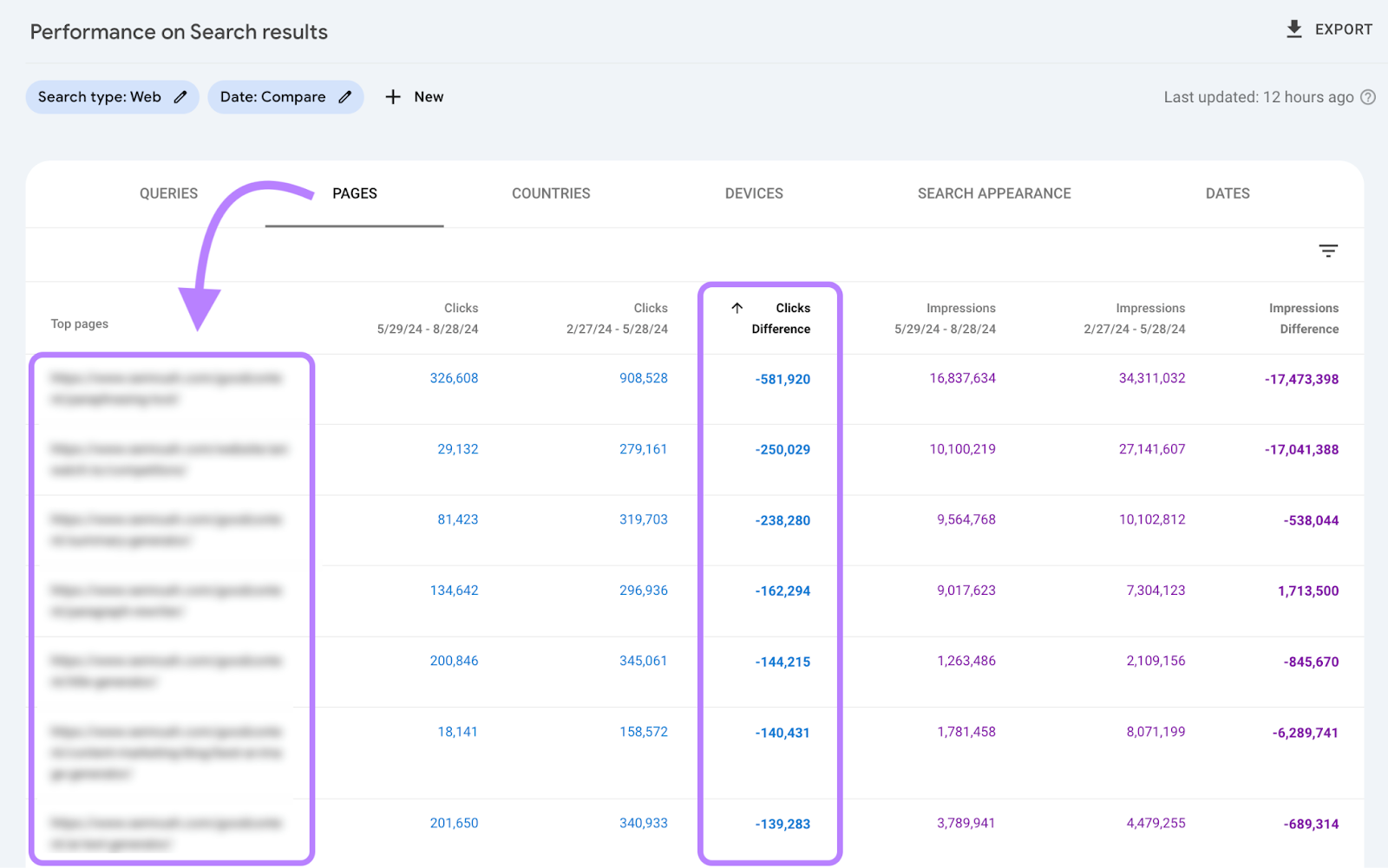Viewport: 1388px width, 868px height.
Task: Open the page URL with 18,141 clicks
Action: pyautogui.click(x=167, y=753)
